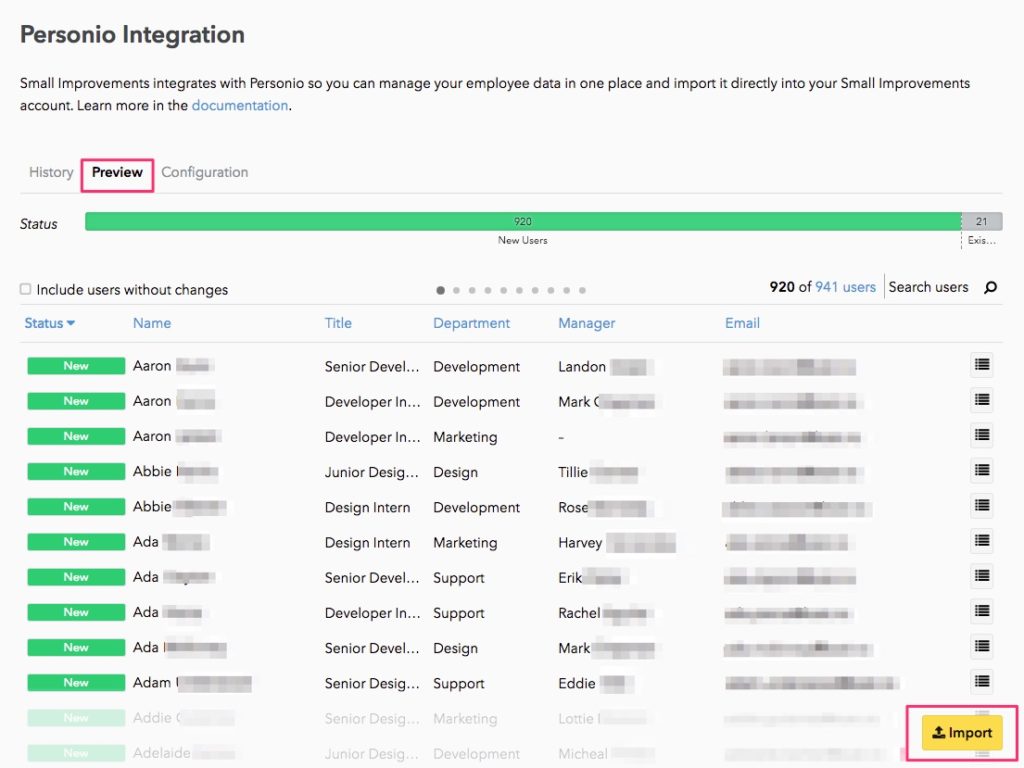
Task: Open details icon for Aaron Marketing row
Action: coord(981,436)
